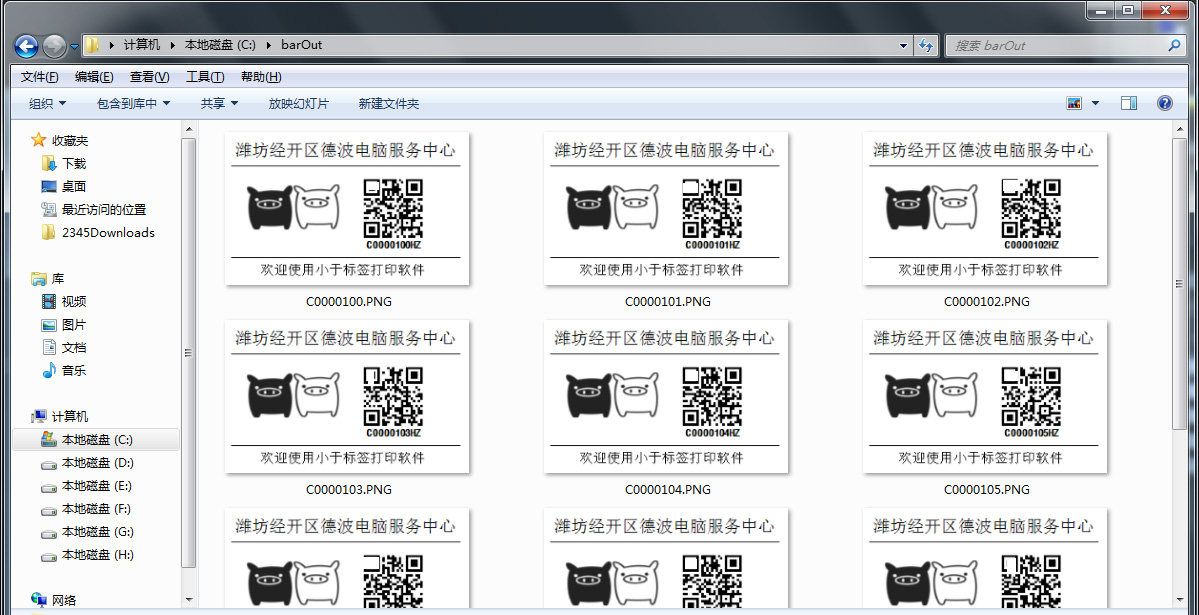1199x615 pixels.
Task: Open the view options dropdown arrow
Action: 1095,103
